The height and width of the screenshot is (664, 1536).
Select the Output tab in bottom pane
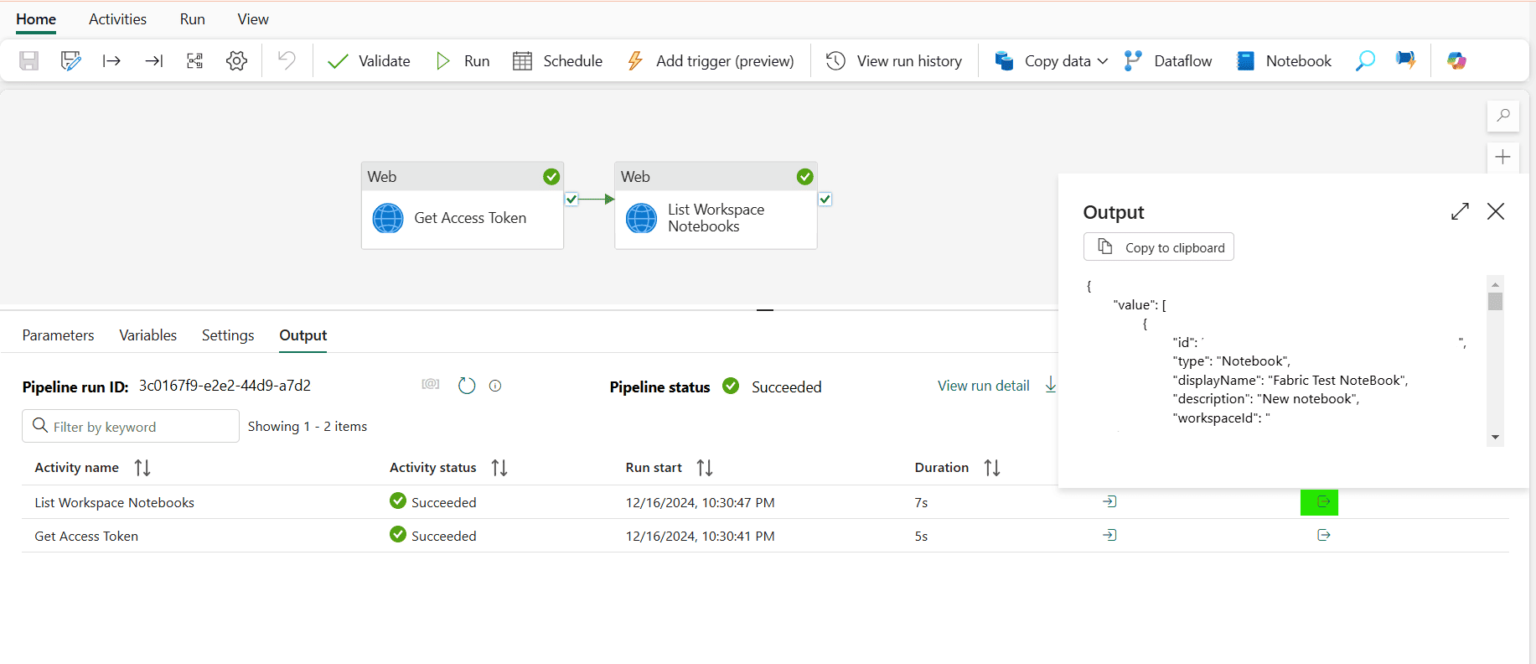coord(303,335)
